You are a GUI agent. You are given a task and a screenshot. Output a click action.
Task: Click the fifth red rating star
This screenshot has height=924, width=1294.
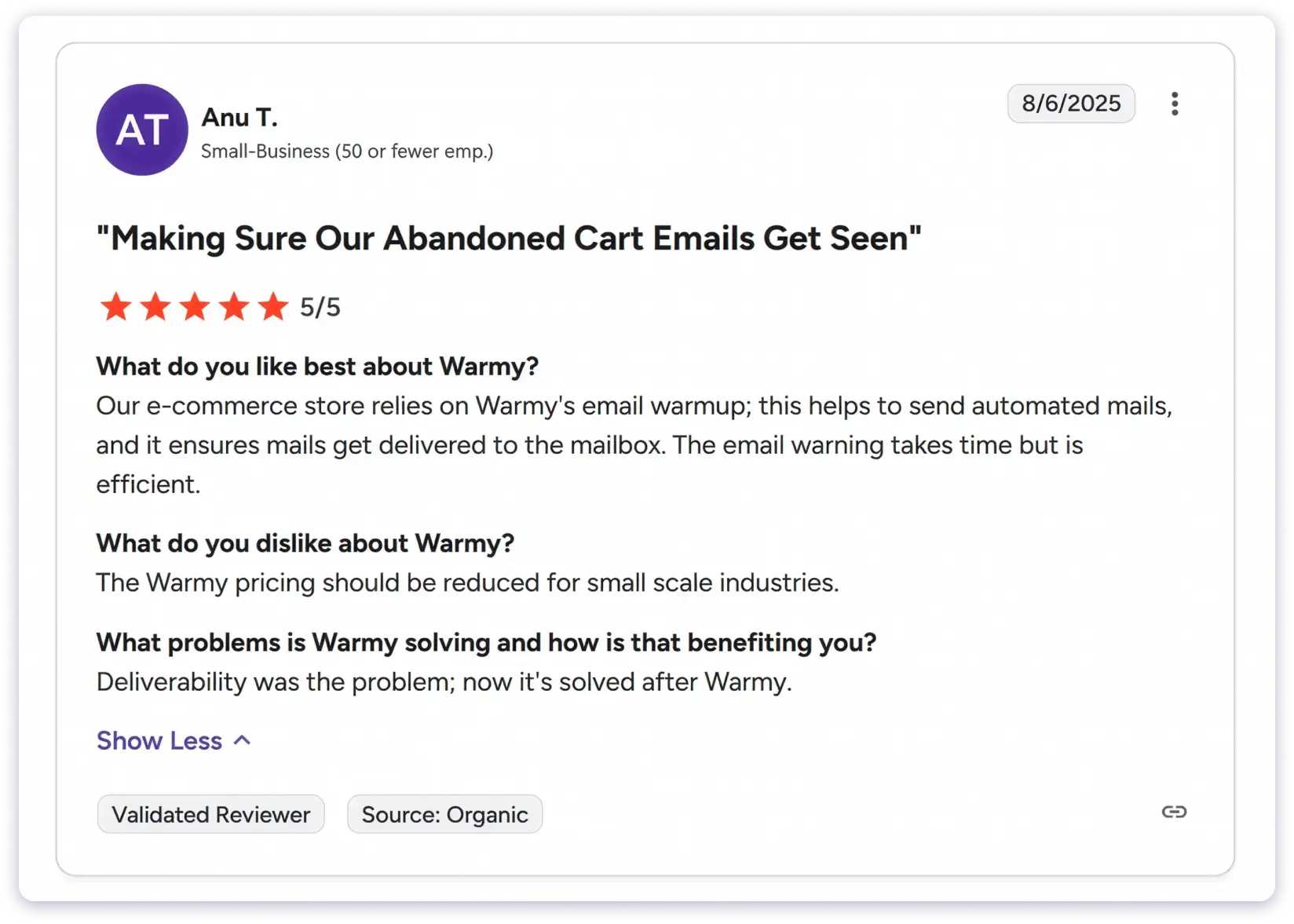tap(273, 307)
